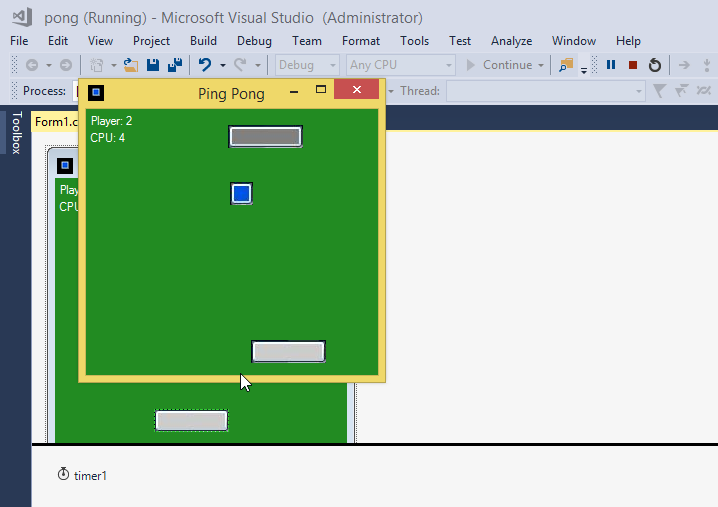Stop debugging with the red square icon
Image resolution: width=718 pixels, height=507 pixels.
[632, 65]
